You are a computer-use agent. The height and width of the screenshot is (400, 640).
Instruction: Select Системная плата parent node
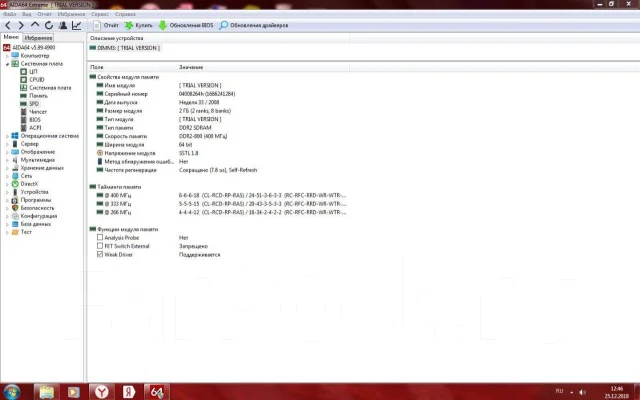(x=42, y=64)
